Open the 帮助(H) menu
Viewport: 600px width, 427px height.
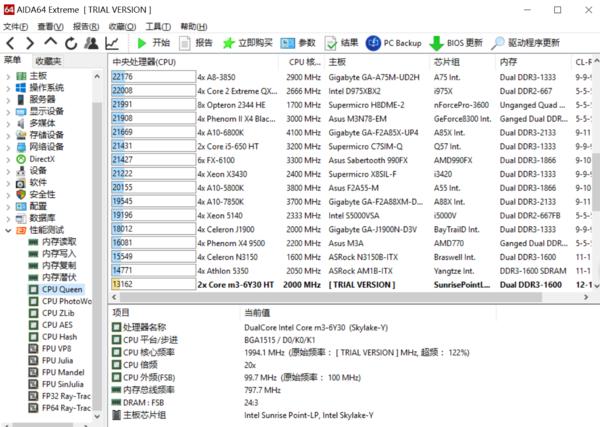194,26
